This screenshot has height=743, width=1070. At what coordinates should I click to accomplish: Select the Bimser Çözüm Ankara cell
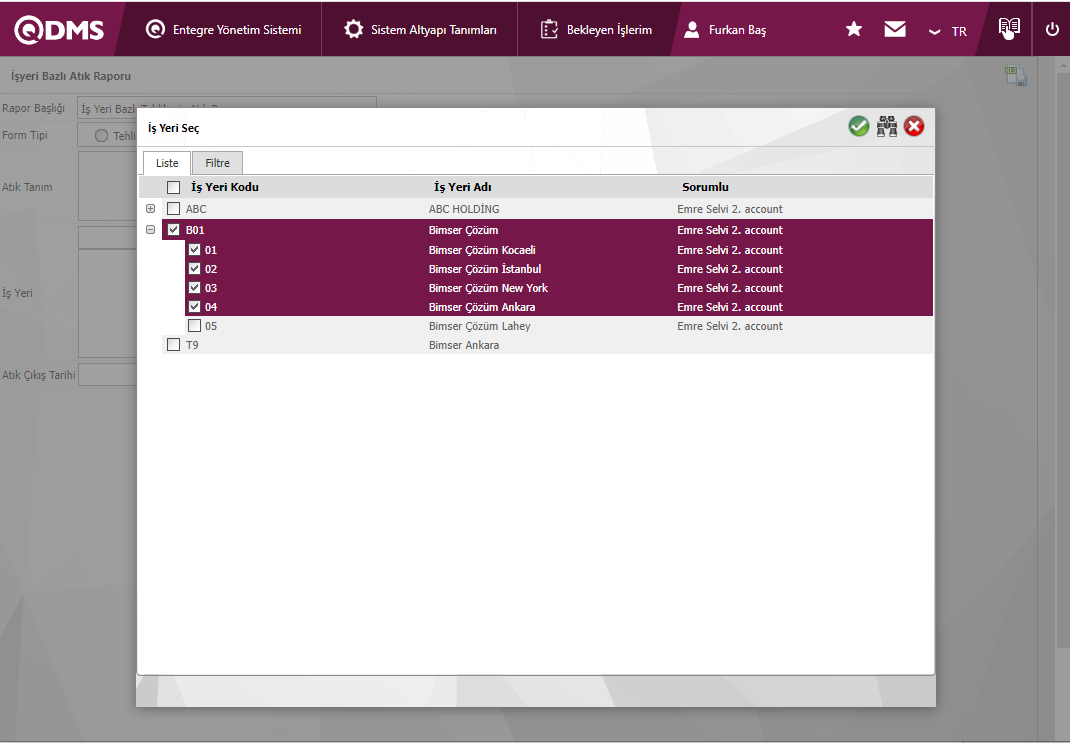[482, 307]
